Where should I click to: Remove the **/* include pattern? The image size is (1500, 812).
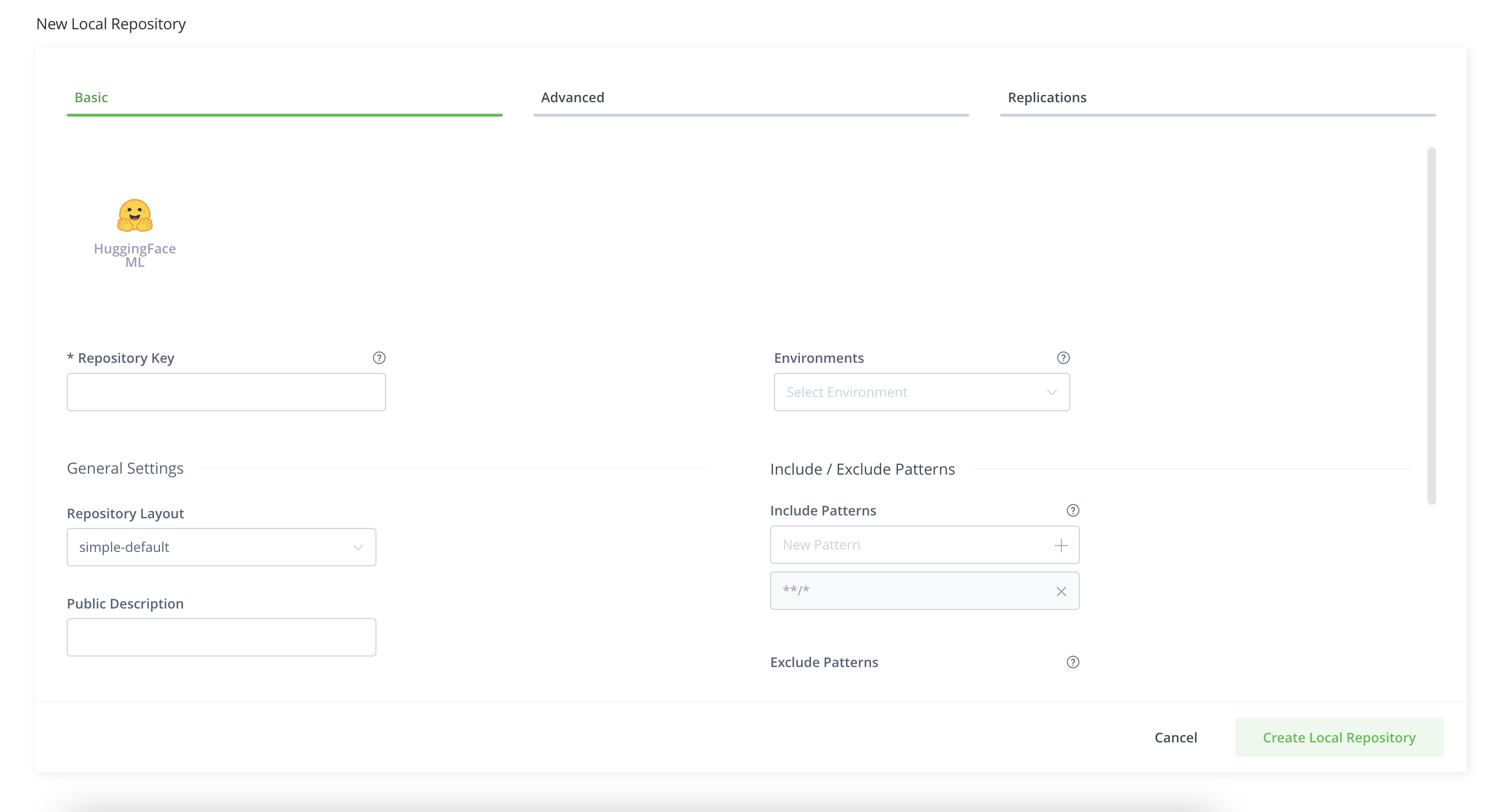[x=1061, y=591]
